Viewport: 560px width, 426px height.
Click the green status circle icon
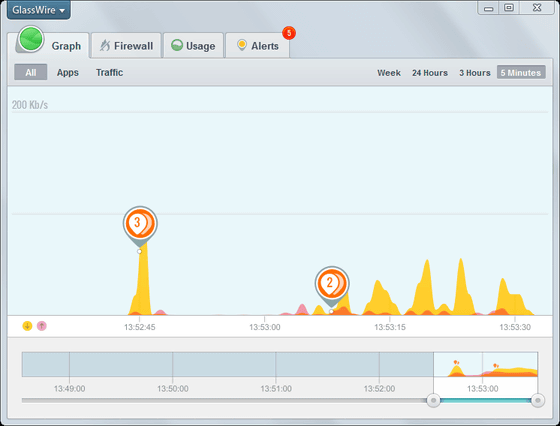point(31,39)
